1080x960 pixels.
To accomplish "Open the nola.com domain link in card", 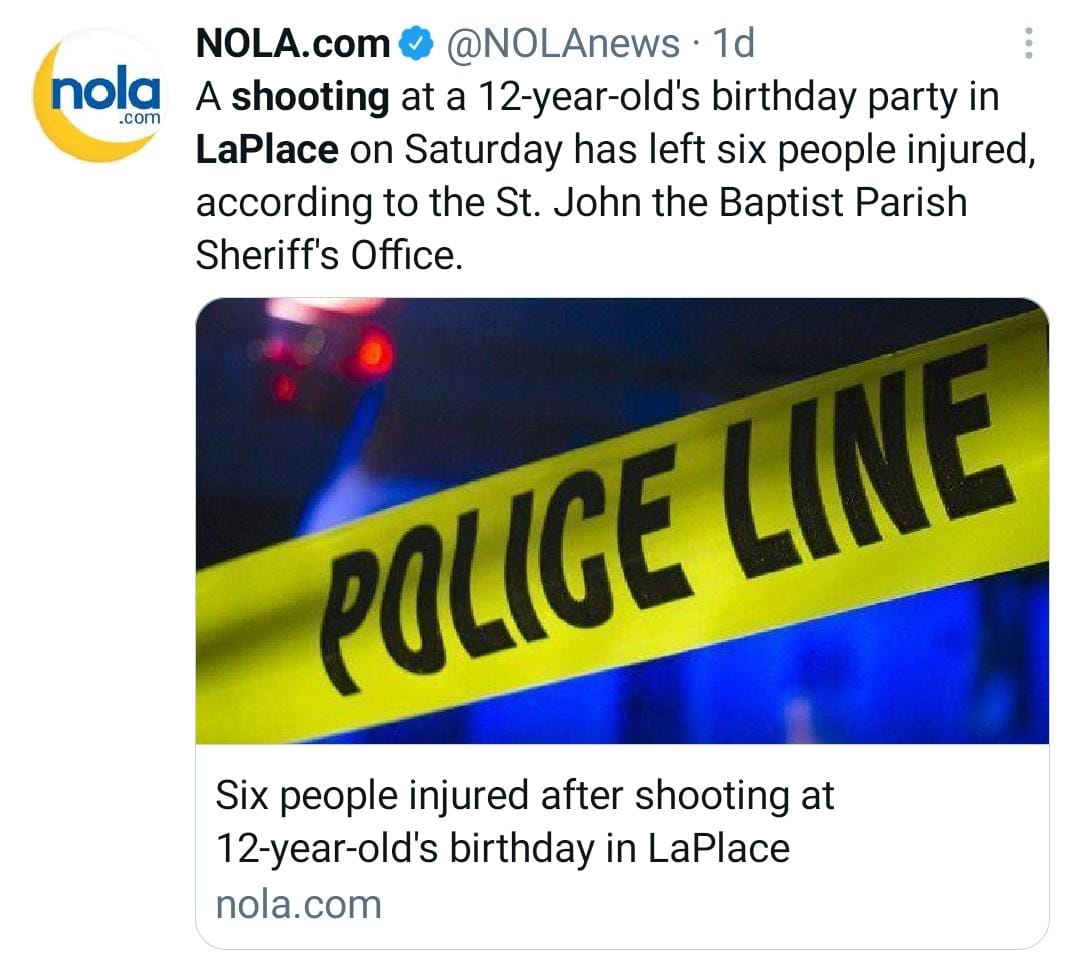I will coord(299,904).
